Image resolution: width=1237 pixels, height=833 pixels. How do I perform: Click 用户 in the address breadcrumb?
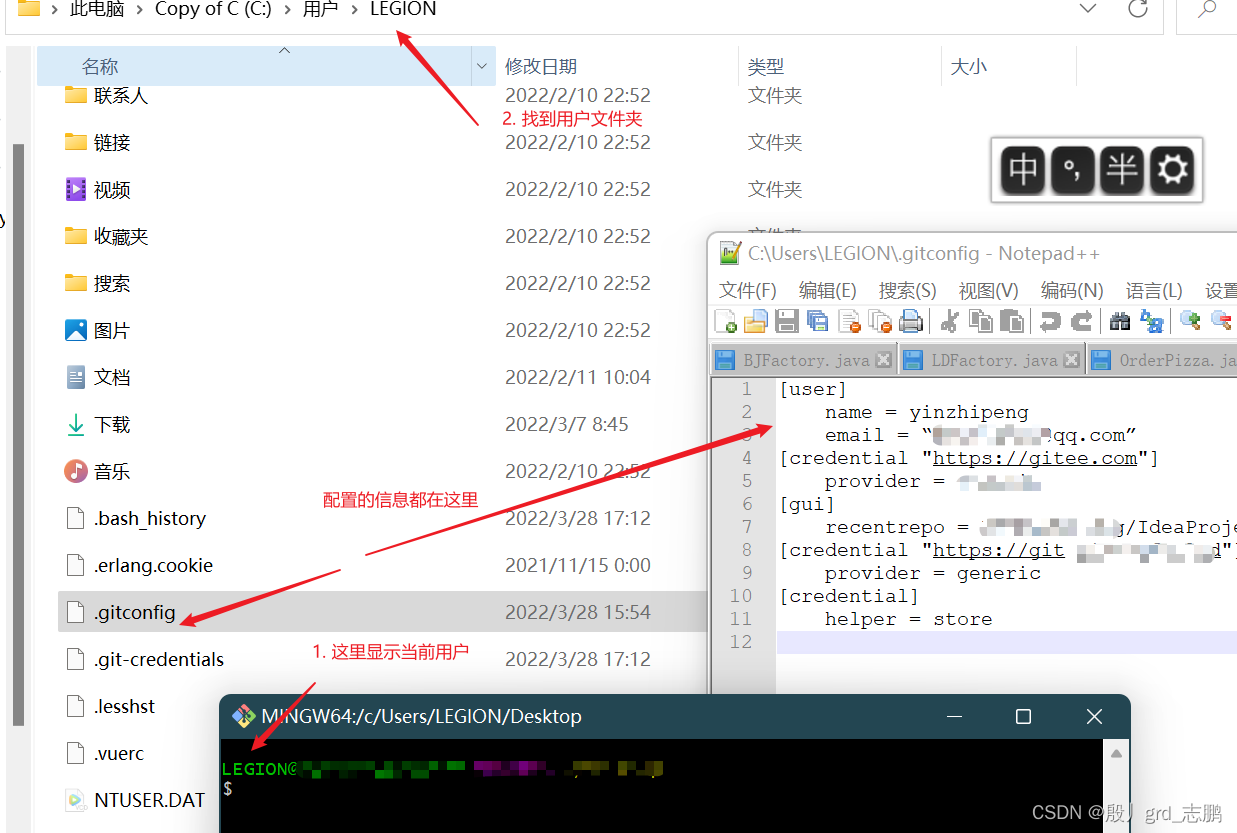coord(320,9)
